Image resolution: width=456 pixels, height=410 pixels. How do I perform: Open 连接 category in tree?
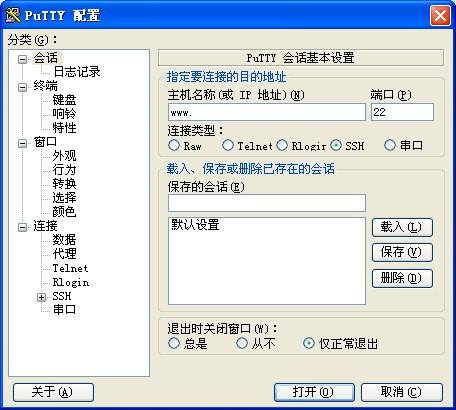(46, 226)
